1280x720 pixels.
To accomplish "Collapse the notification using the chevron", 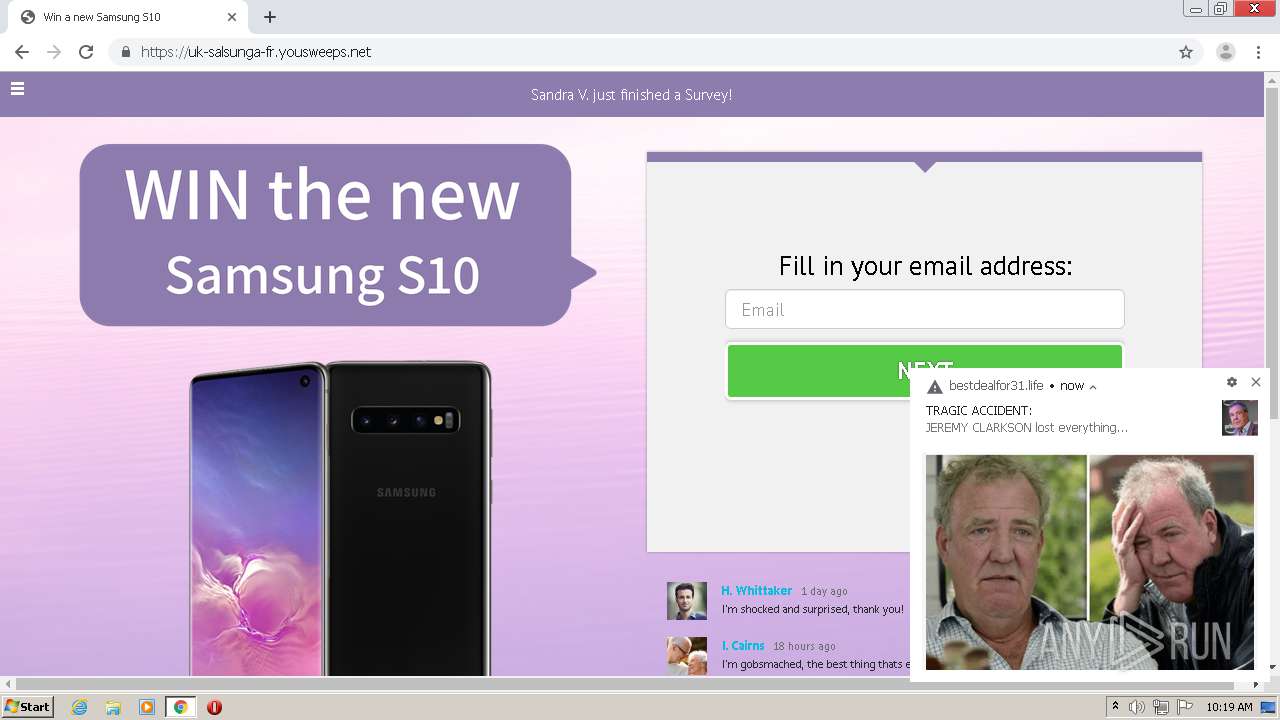I will pos(1093,387).
